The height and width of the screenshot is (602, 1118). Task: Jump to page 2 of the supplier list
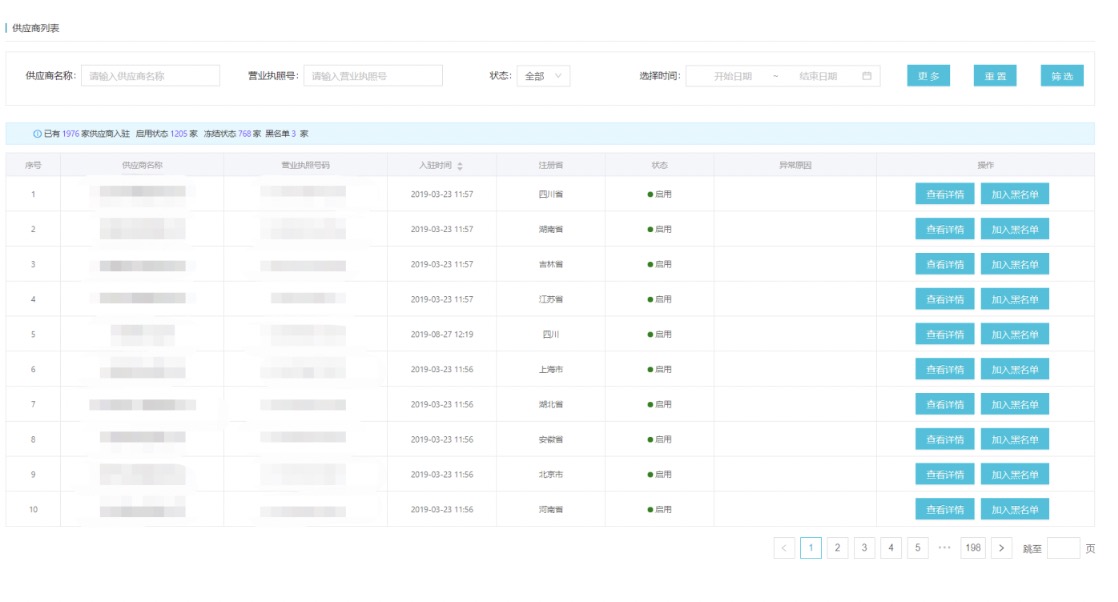(x=837, y=548)
